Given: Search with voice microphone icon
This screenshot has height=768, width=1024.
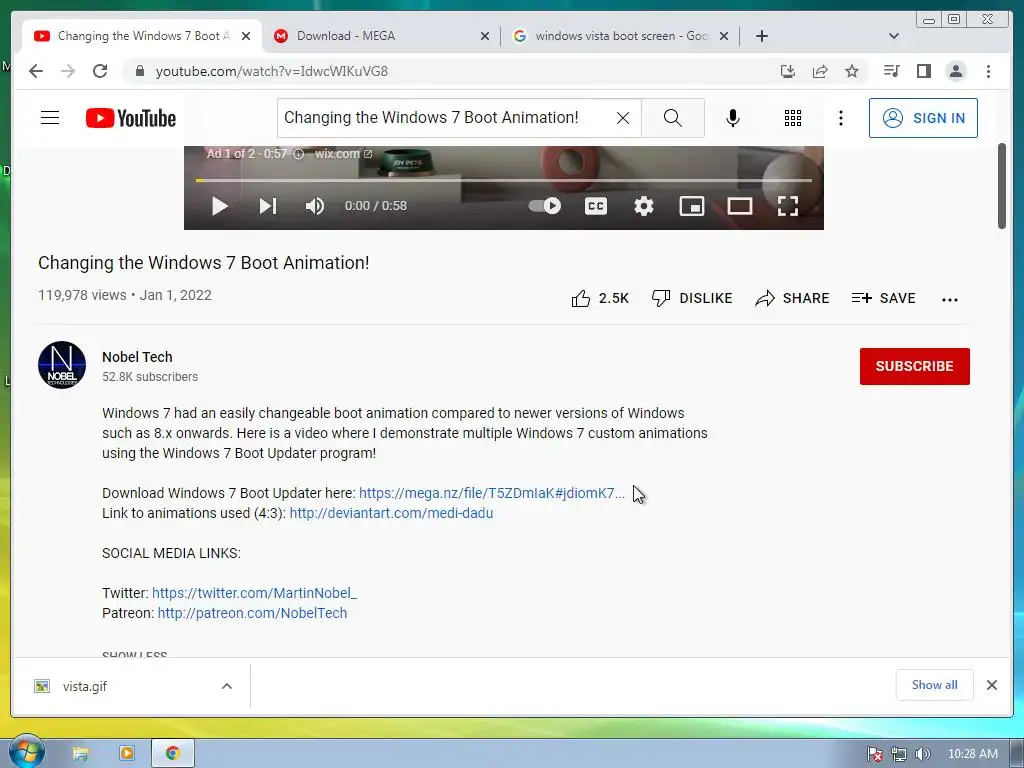Looking at the screenshot, I should click(733, 118).
